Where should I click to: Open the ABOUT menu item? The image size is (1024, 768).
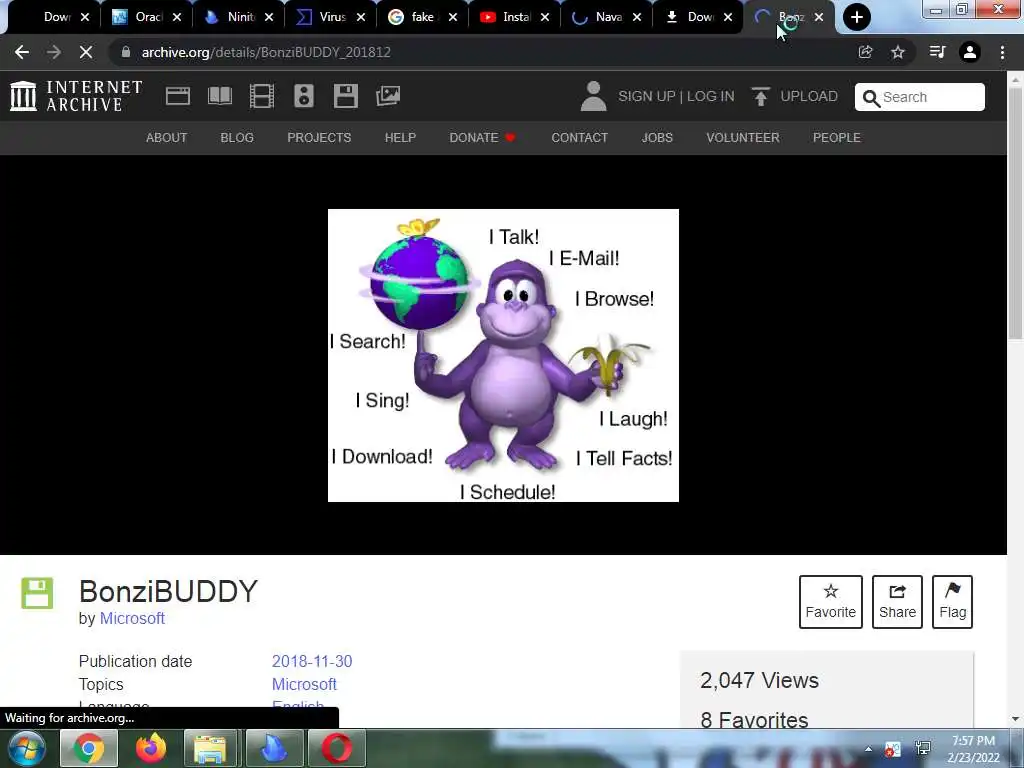click(x=167, y=138)
